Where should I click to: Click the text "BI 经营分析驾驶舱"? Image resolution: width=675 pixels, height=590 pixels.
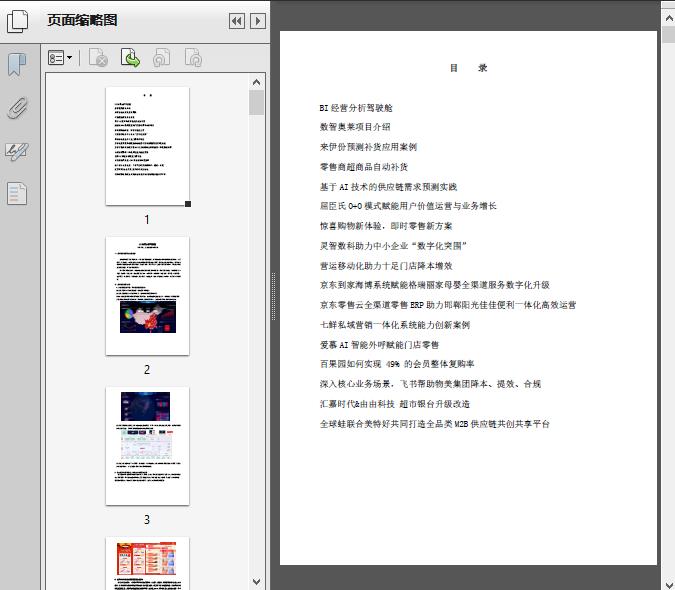(x=356, y=108)
